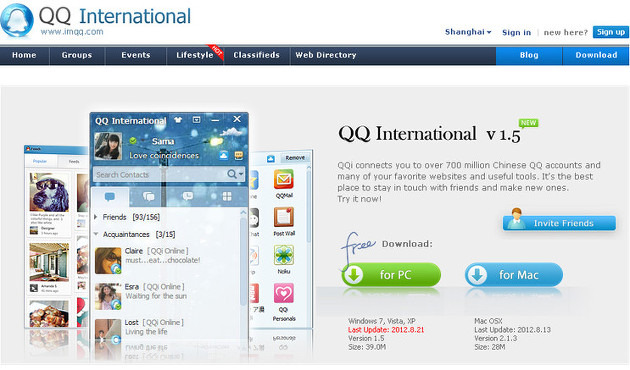This screenshot has width=630, height=370.
Task: Click the Mac OSX text
Action: [x=488, y=321]
